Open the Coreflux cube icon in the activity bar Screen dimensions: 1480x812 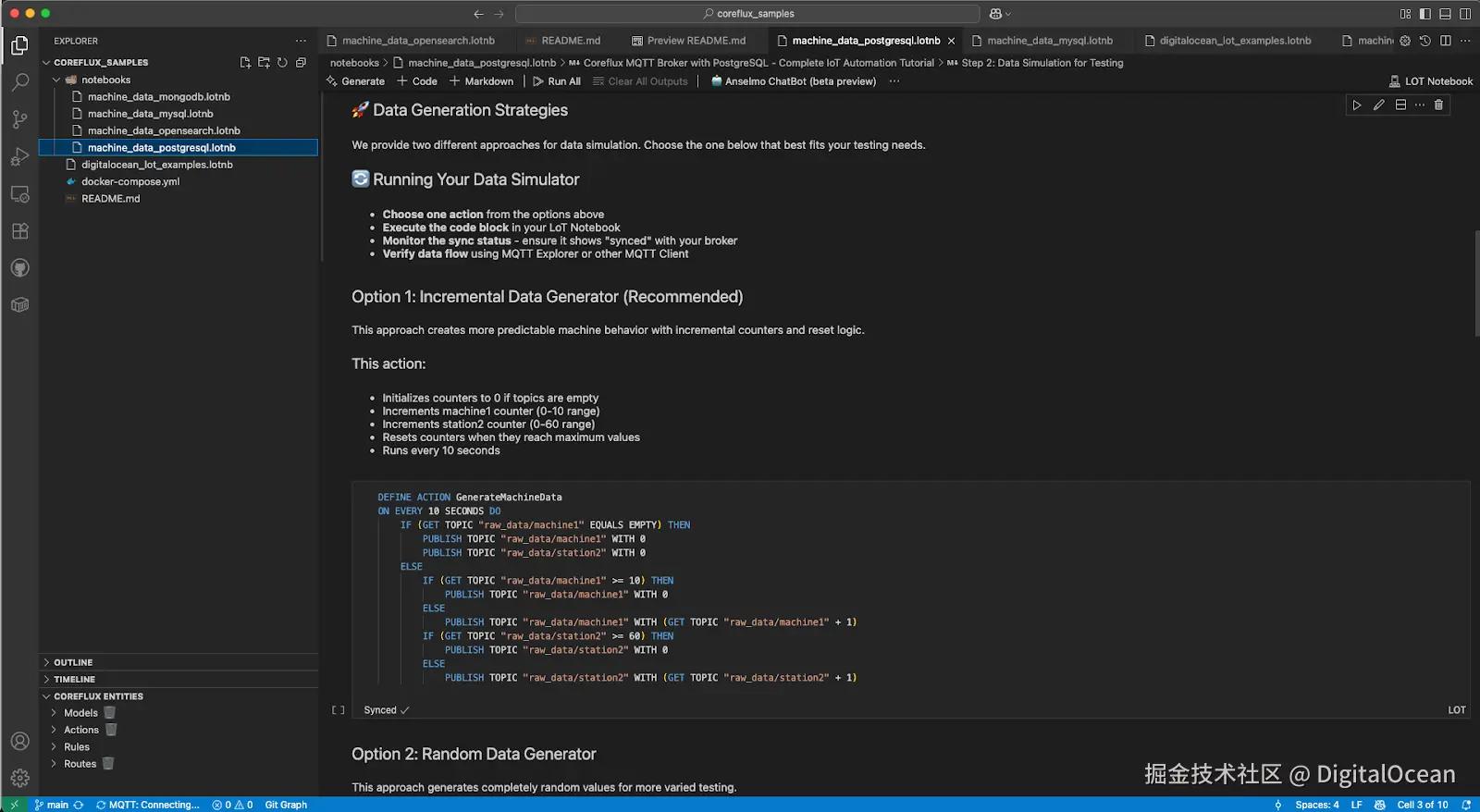tap(19, 305)
